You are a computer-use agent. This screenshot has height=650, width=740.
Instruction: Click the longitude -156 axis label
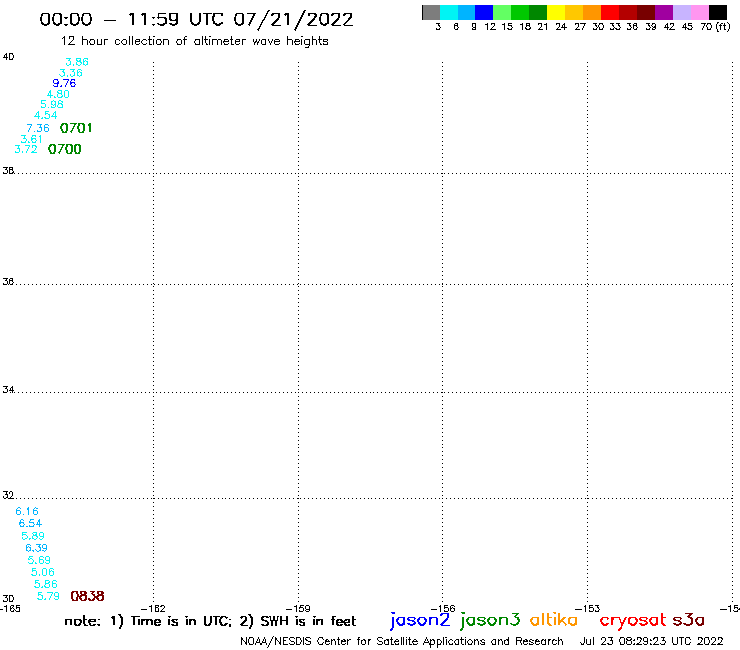(443, 608)
